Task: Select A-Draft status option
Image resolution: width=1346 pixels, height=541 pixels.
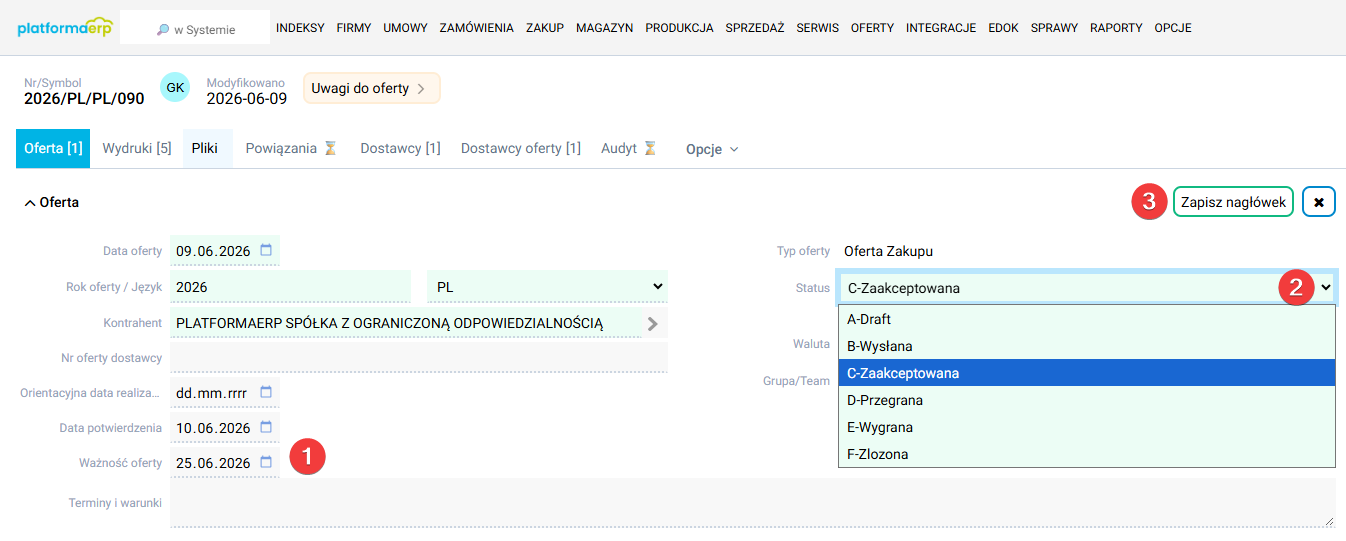Action: coord(1087,319)
